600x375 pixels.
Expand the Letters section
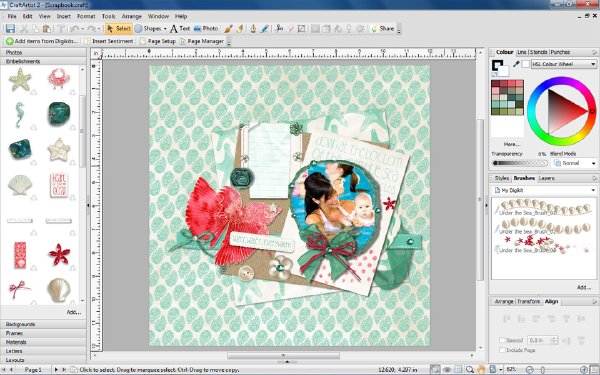(x=43, y=351)
